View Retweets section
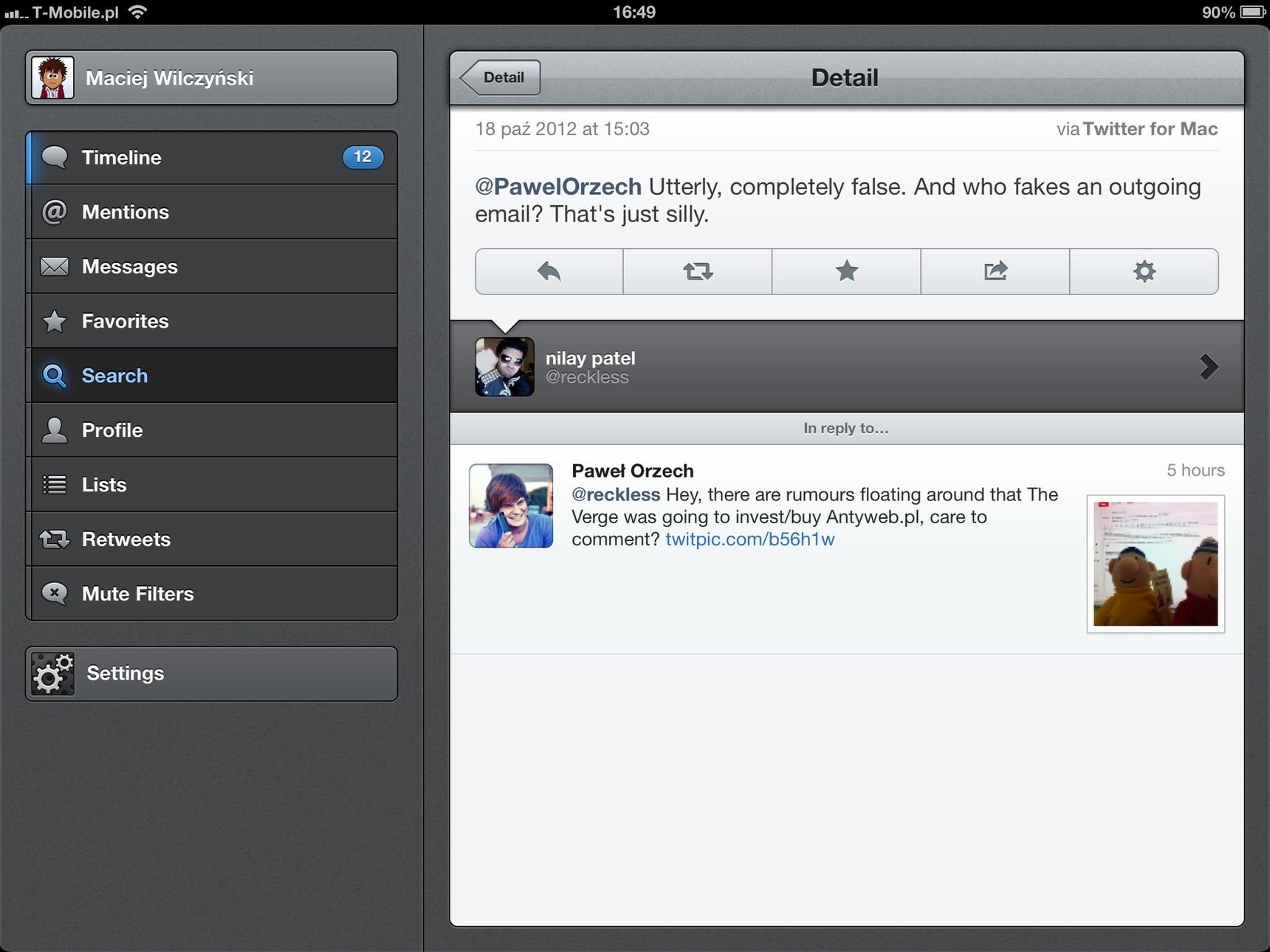The image size is (1270, 952). (x=212, y=540)
